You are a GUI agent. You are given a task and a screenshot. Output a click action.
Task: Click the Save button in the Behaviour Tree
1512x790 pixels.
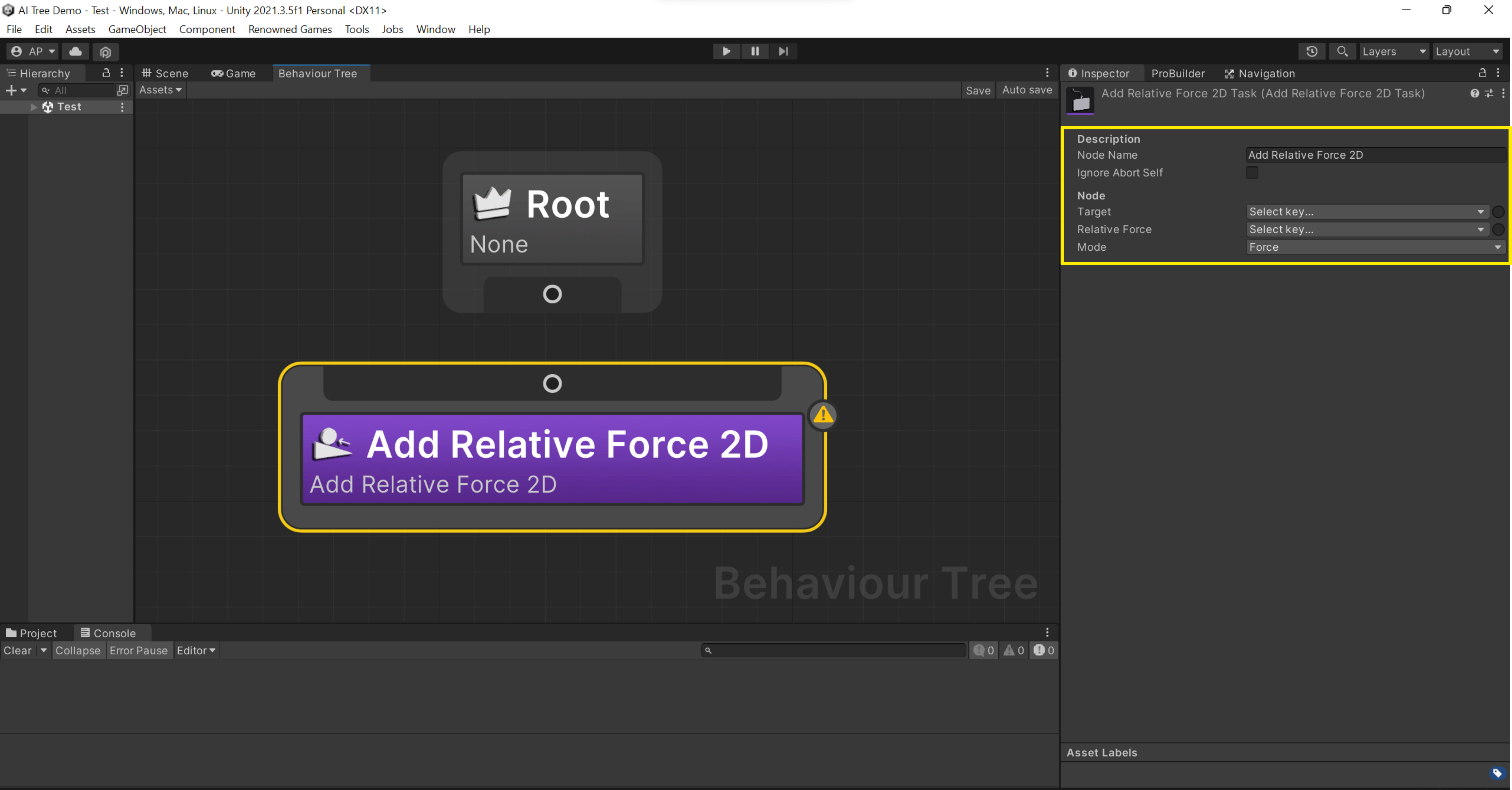pos(978,90)
